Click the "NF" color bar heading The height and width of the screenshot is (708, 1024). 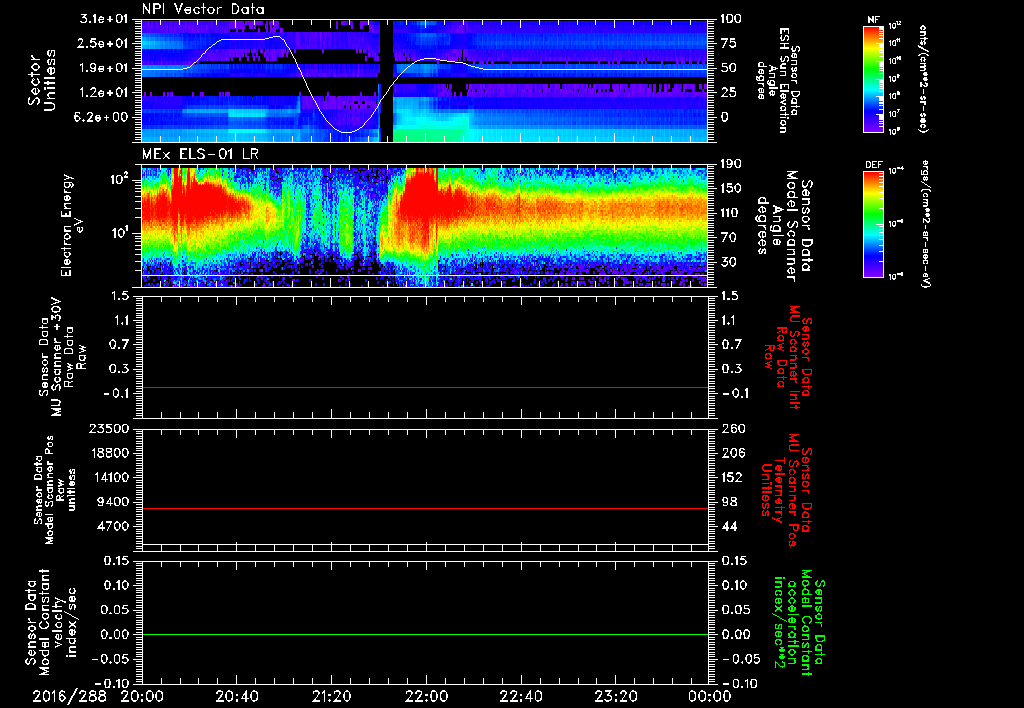click(873, 20)
